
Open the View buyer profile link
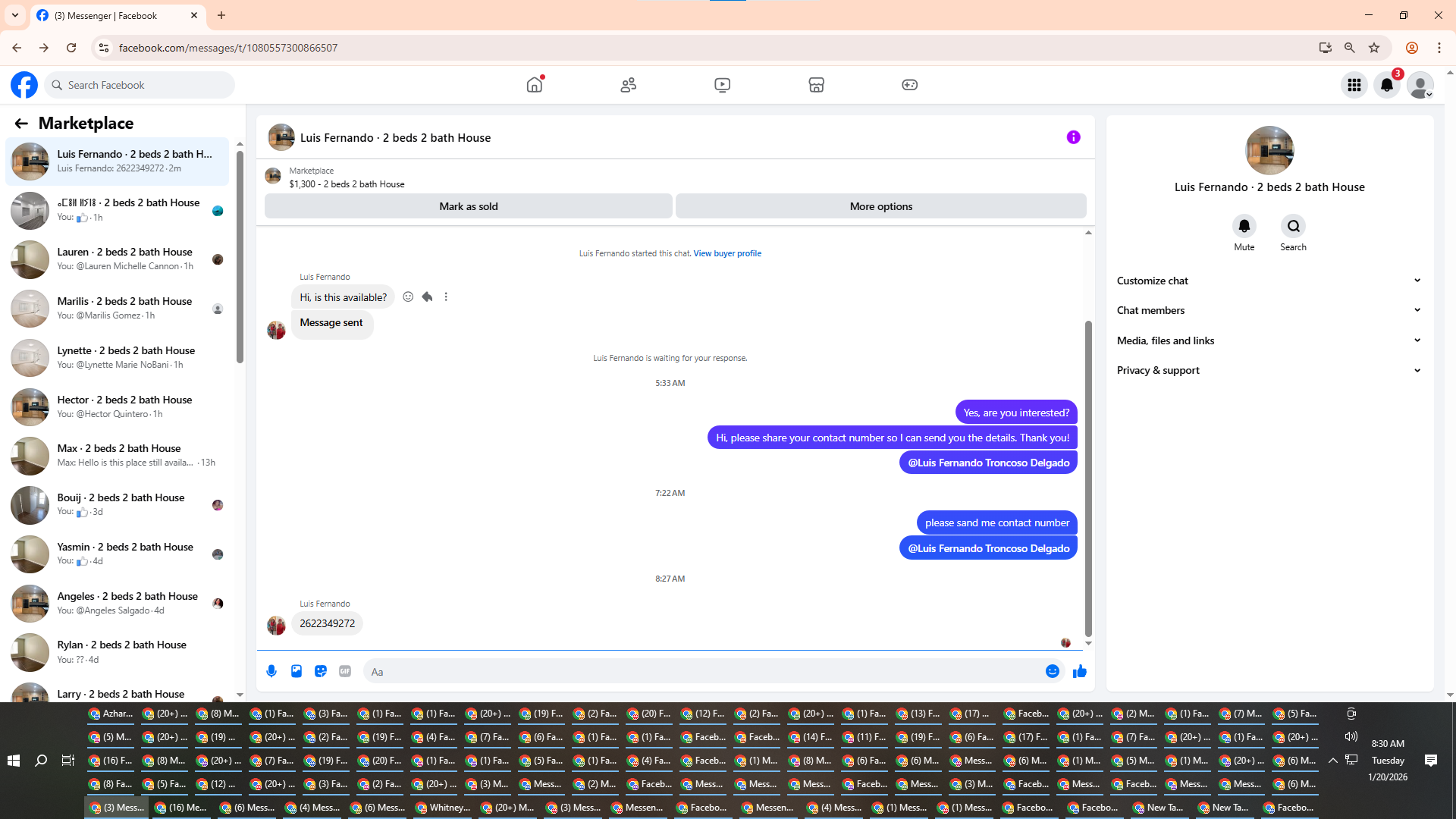(727, 253)
